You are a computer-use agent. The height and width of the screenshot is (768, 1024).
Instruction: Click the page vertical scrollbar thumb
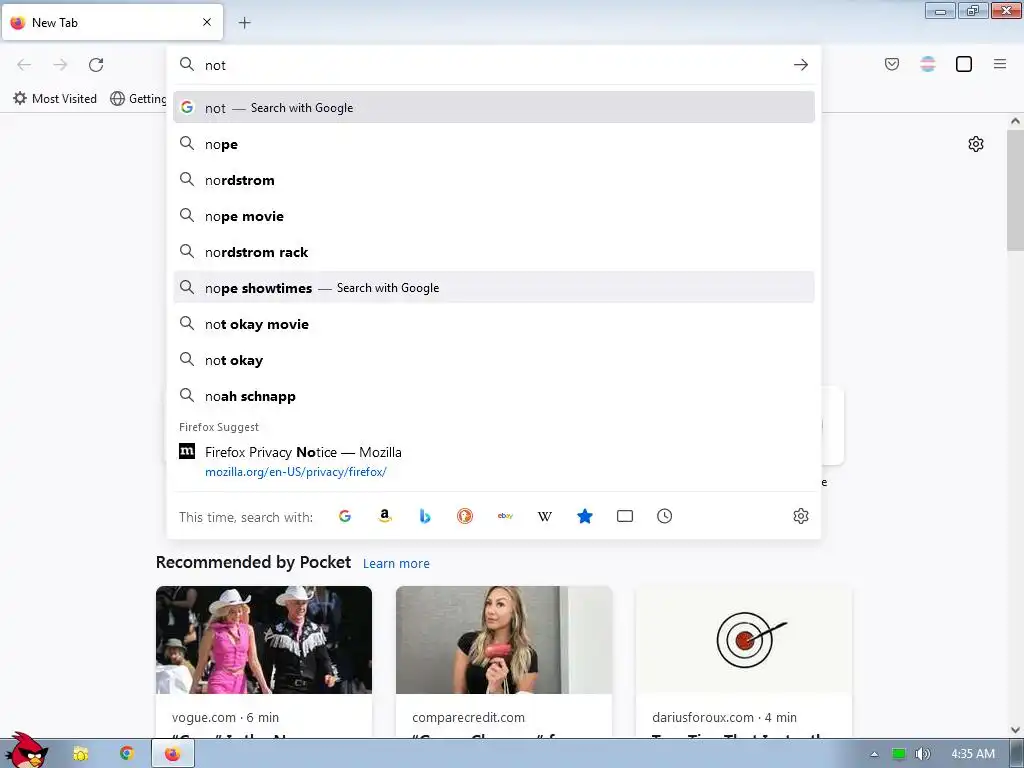(1015, 191)
